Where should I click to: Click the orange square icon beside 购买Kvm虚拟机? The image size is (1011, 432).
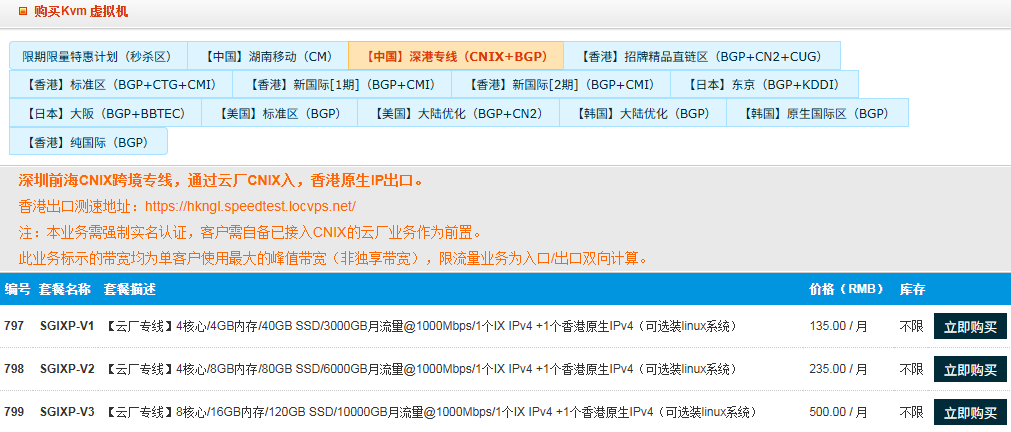tap(23, 11)
